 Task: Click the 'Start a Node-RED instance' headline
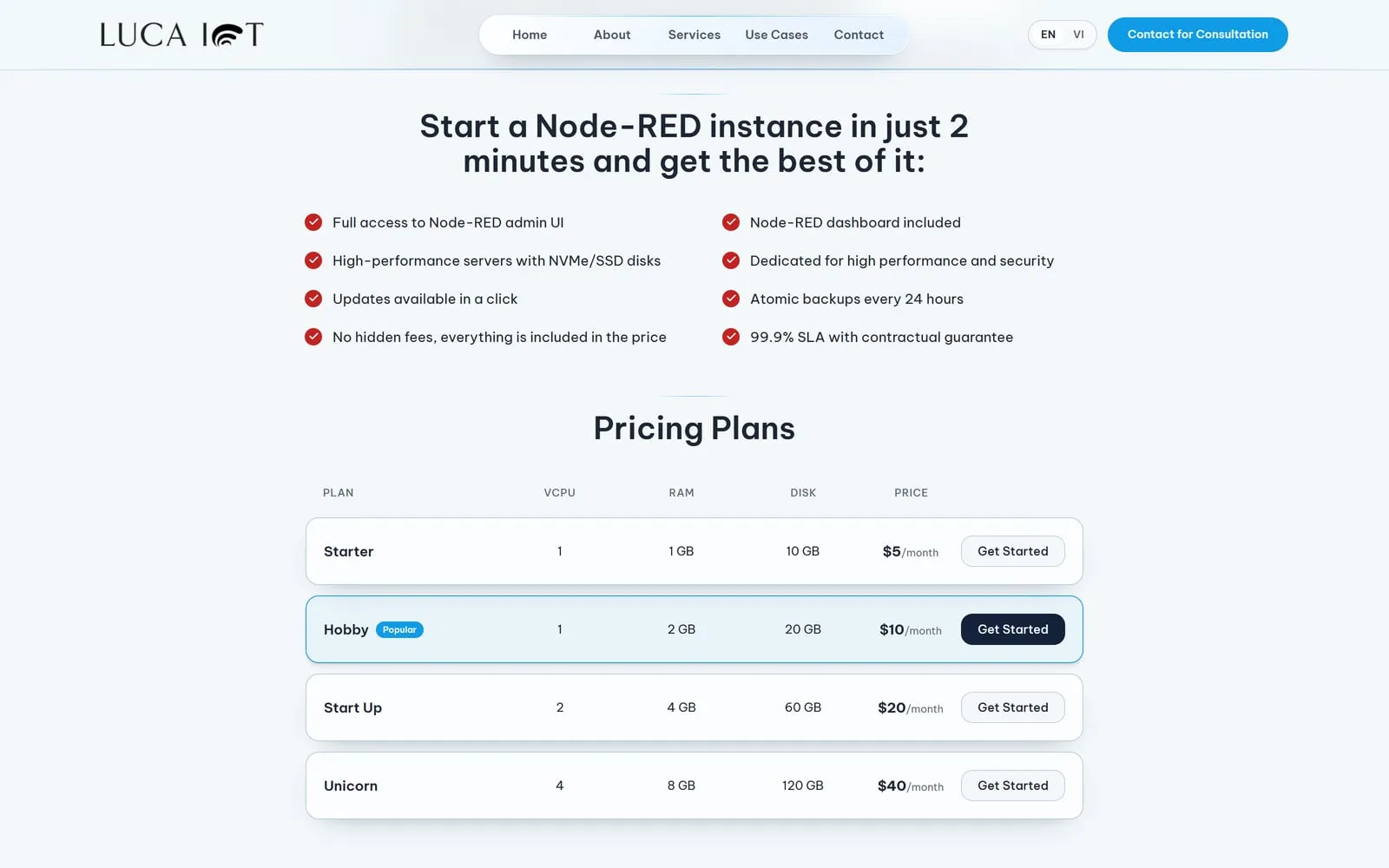(x=694, y=144)
